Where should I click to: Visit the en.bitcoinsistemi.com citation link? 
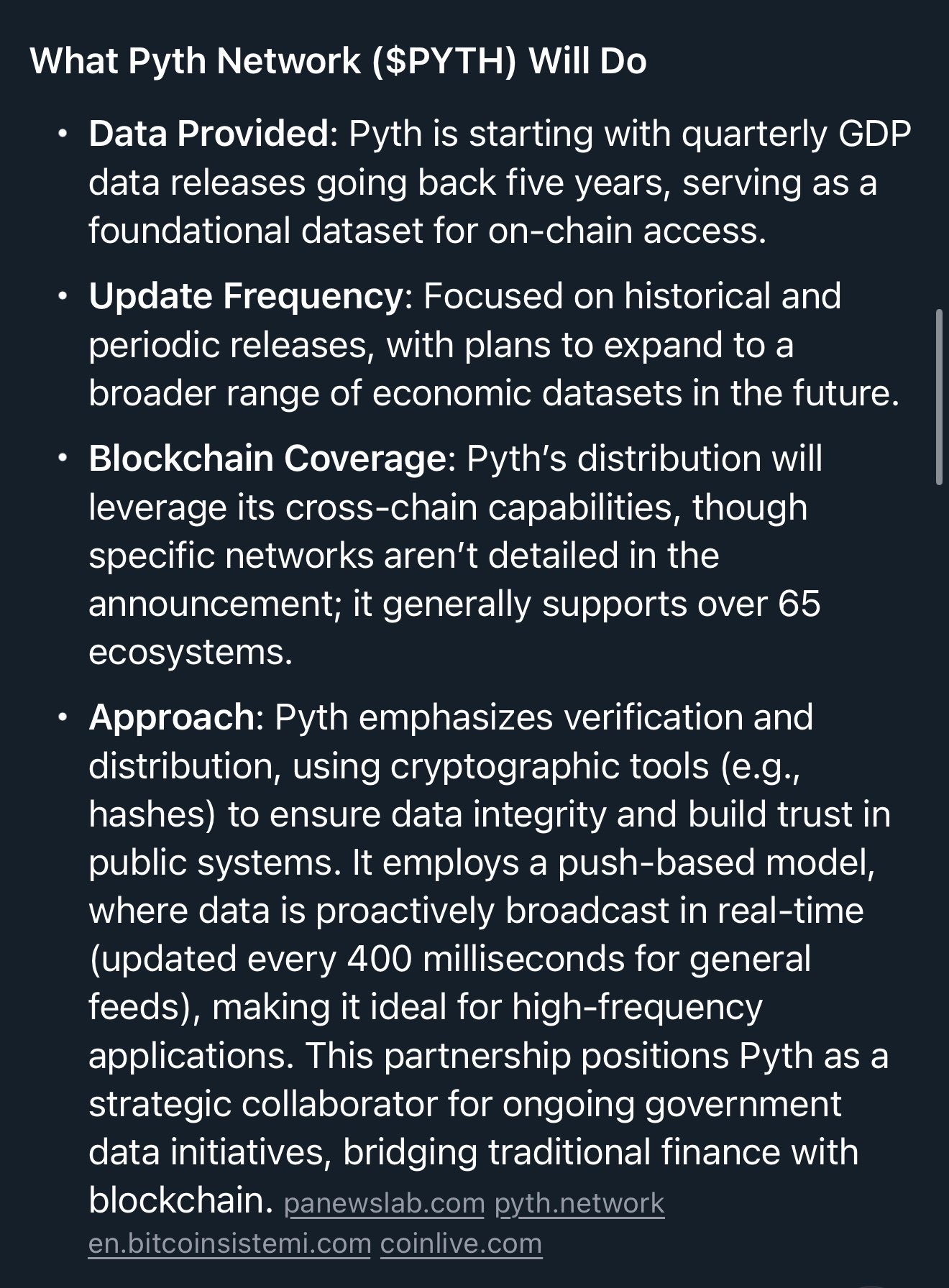pos(229,1243)
